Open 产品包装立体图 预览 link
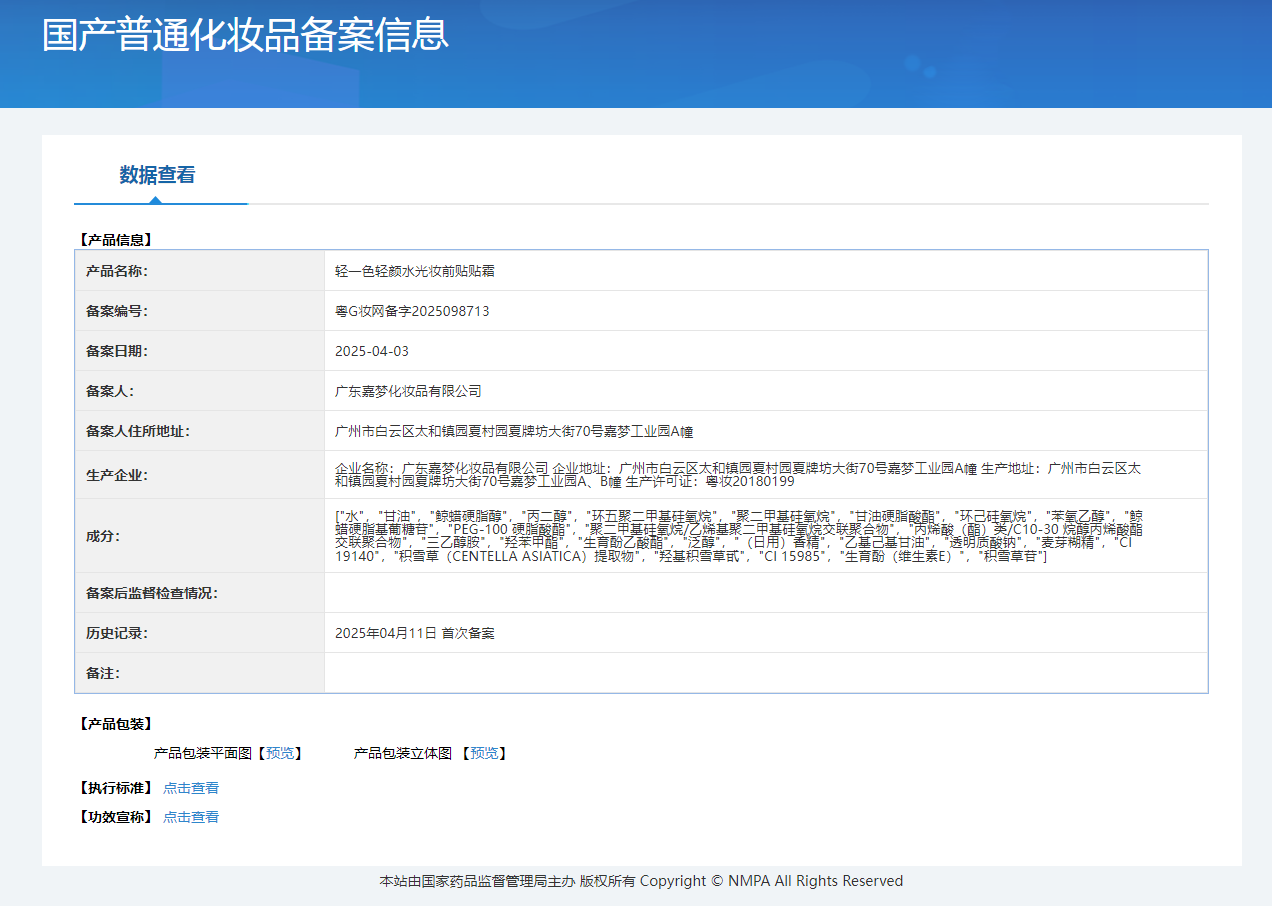1272x906 pixels. click(484, 753)
